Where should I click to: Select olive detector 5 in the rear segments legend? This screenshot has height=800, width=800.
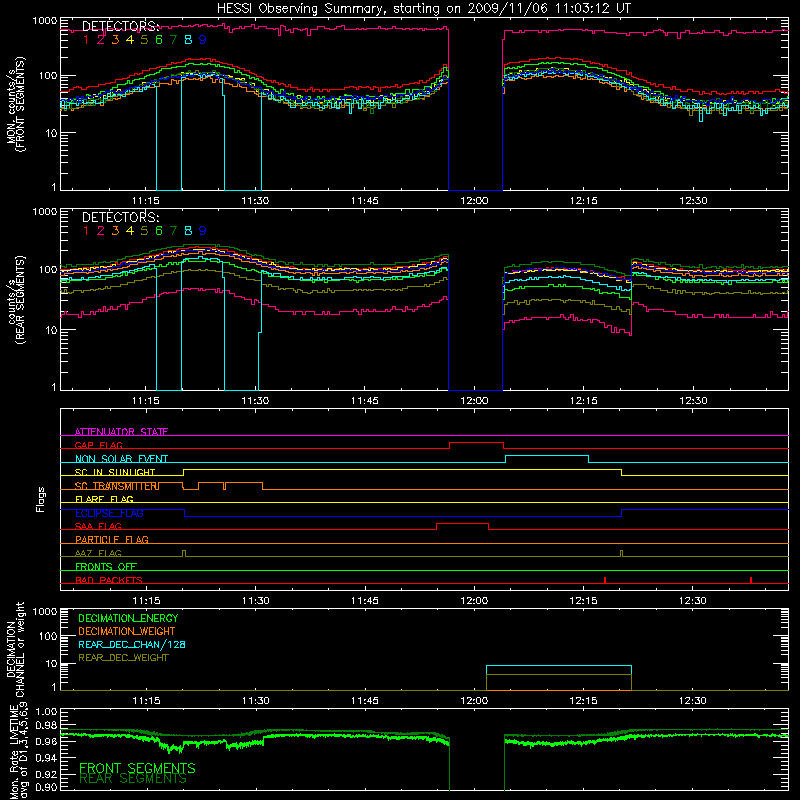coord(144,231)
